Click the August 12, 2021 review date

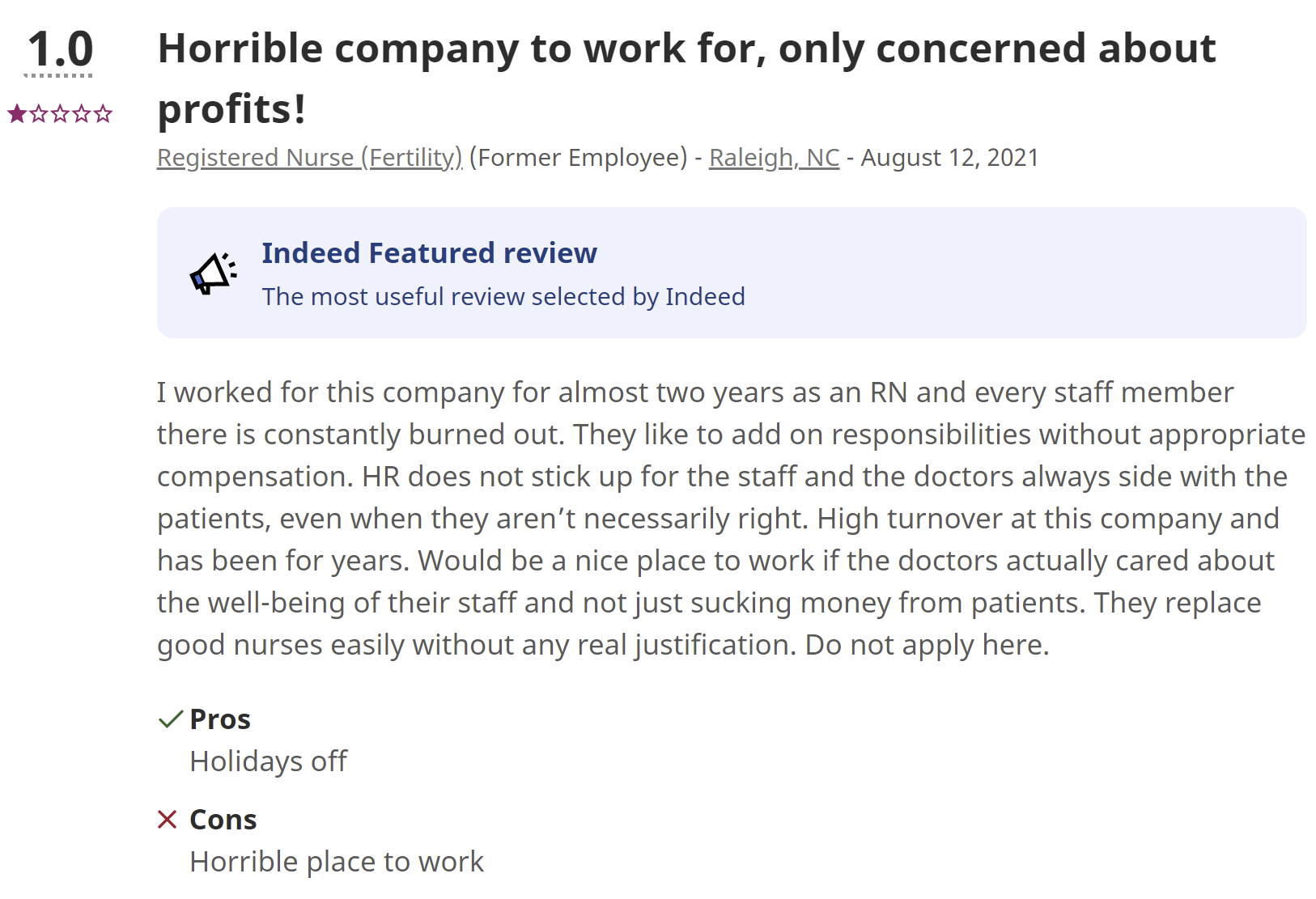(949, 158)
